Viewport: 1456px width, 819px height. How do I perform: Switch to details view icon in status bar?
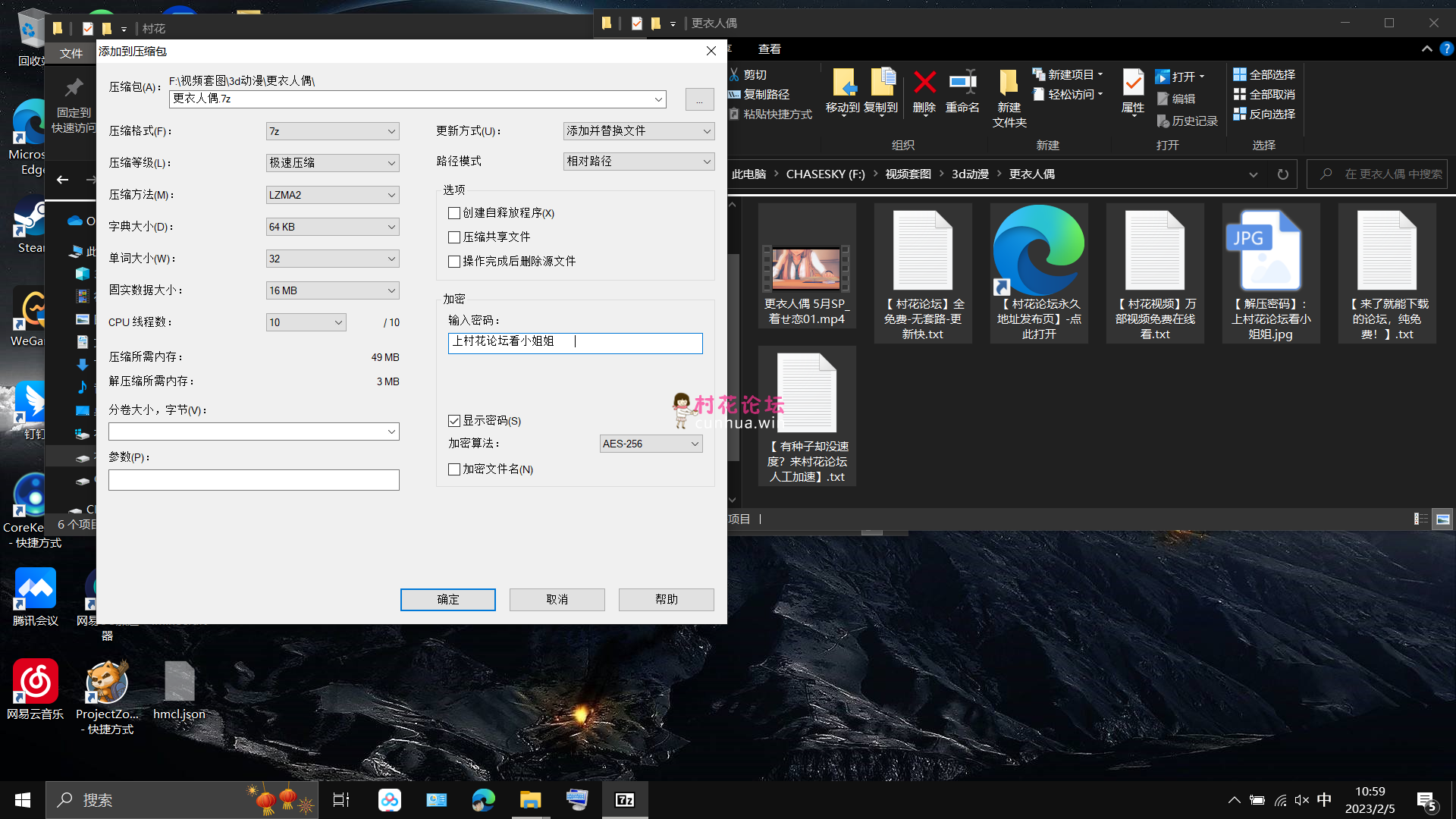tap(1421, 519)
